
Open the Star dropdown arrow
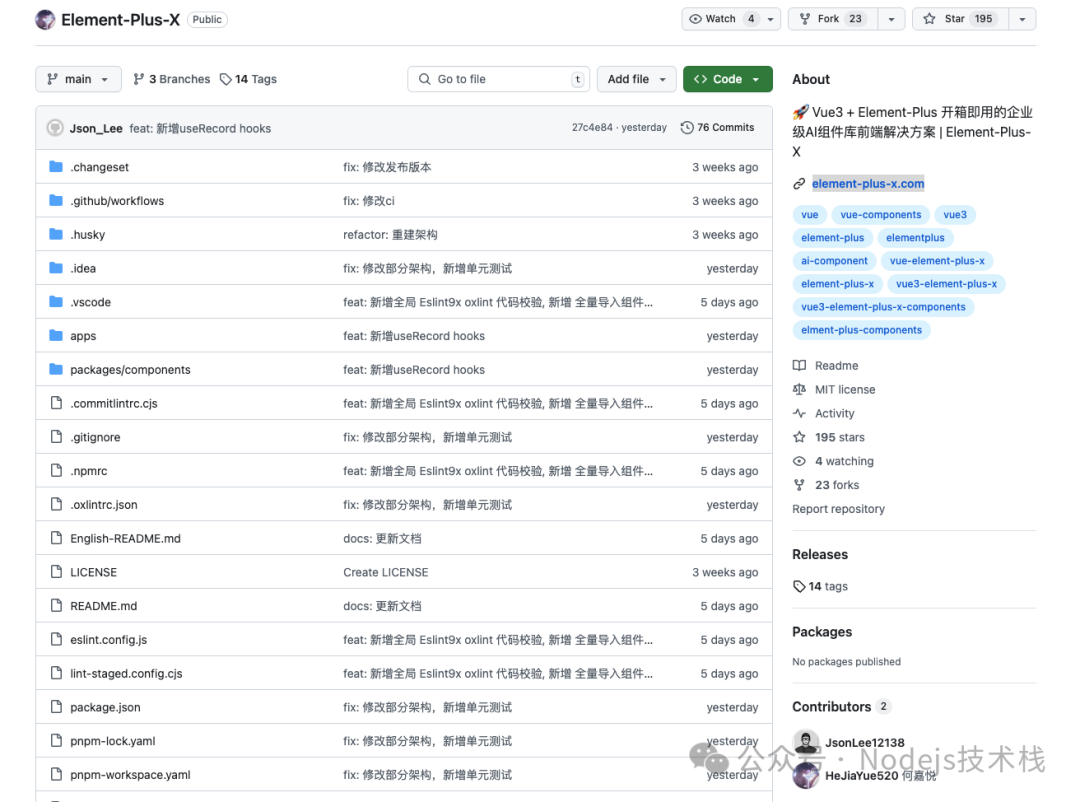pyautogui.click(x=1021, y=18)
